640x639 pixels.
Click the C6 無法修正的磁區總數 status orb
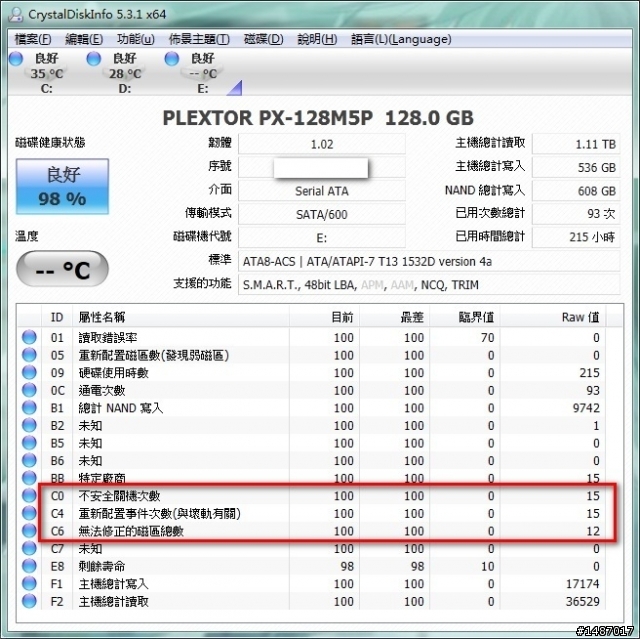pos(29,530)
